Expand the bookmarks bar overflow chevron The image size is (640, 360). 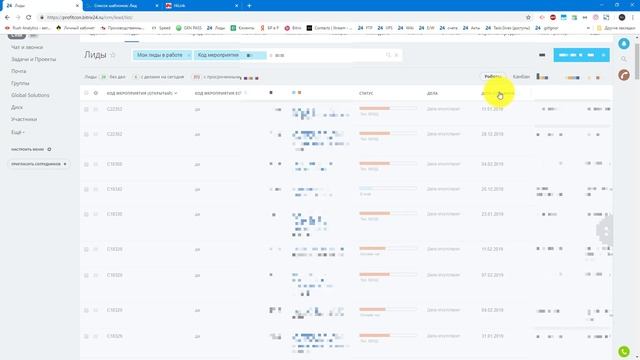point(588,28)
